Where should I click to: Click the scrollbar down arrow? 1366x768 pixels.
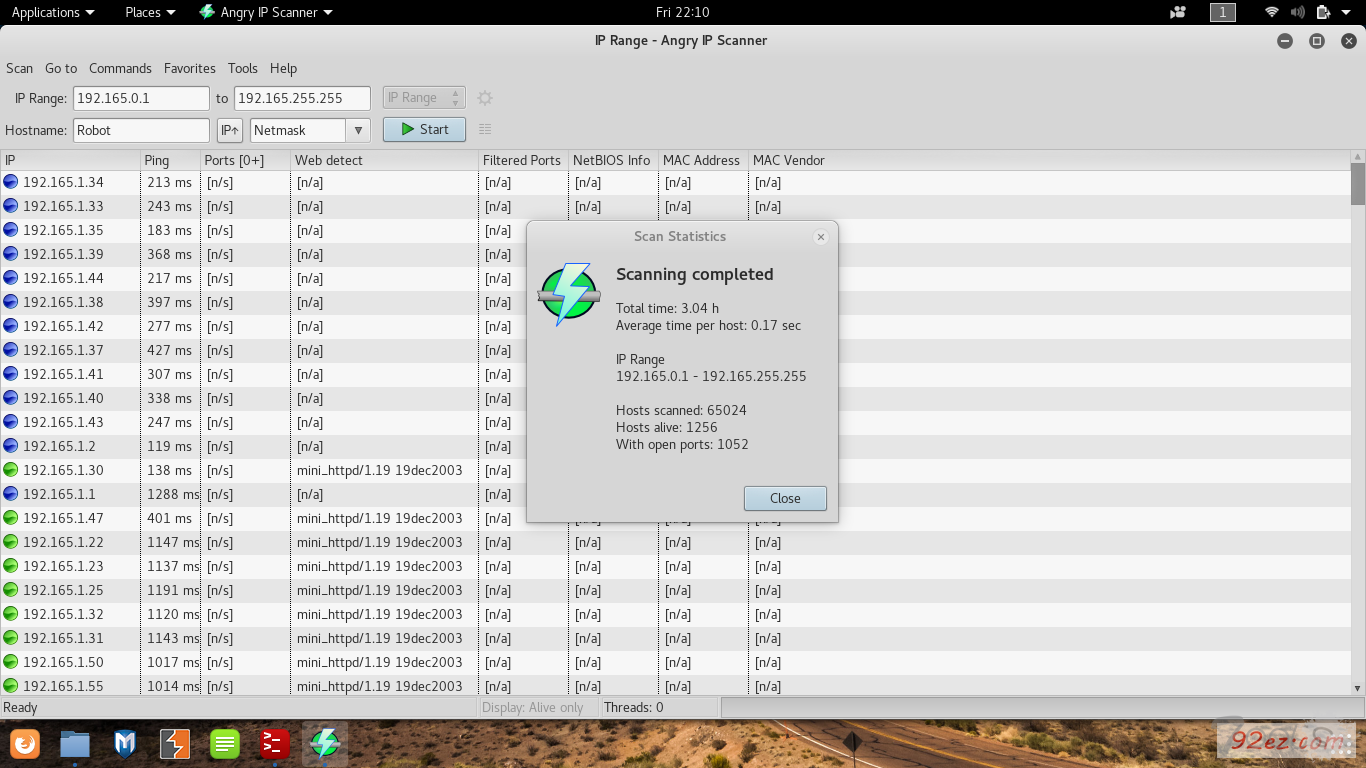1357,688
